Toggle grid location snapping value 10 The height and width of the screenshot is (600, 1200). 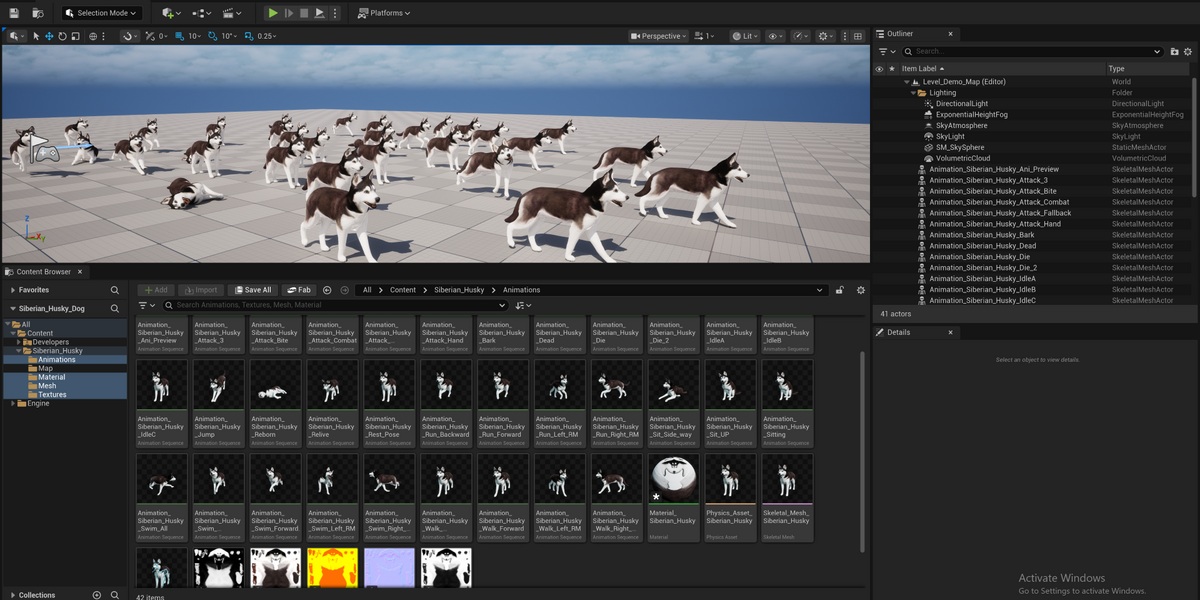click(190, 36)
